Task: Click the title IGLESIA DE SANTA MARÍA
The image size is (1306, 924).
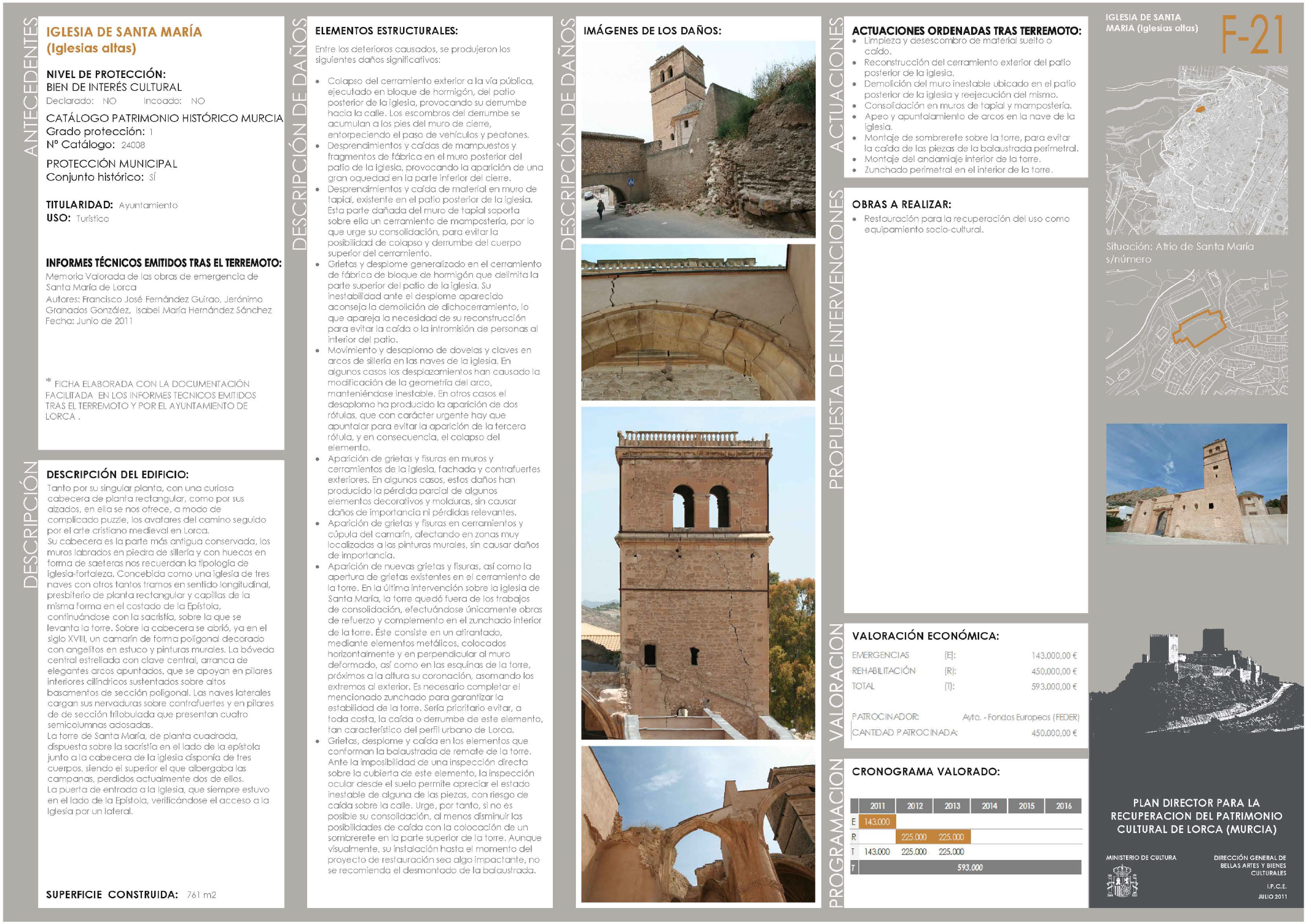Action: [x=124, y=31]
